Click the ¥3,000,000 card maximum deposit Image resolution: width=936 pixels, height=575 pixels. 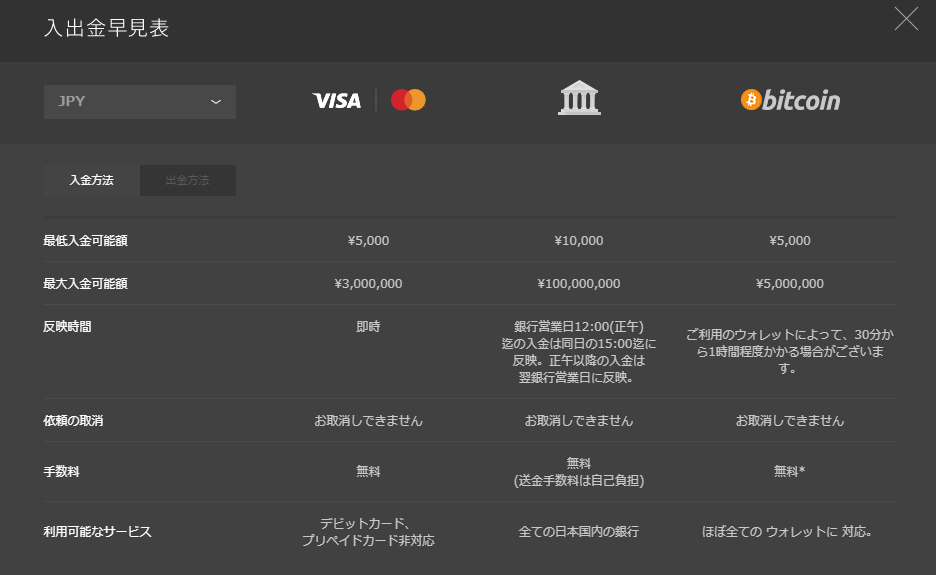click(368, 284)
